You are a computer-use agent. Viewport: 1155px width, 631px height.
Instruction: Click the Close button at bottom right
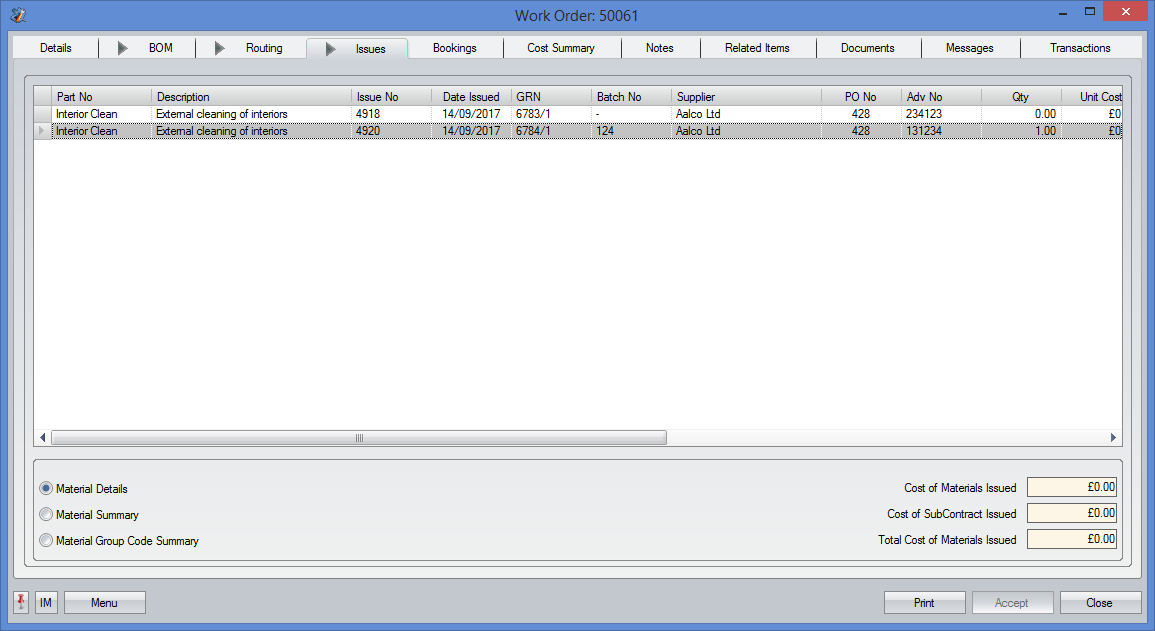(x=1100, y=602)
